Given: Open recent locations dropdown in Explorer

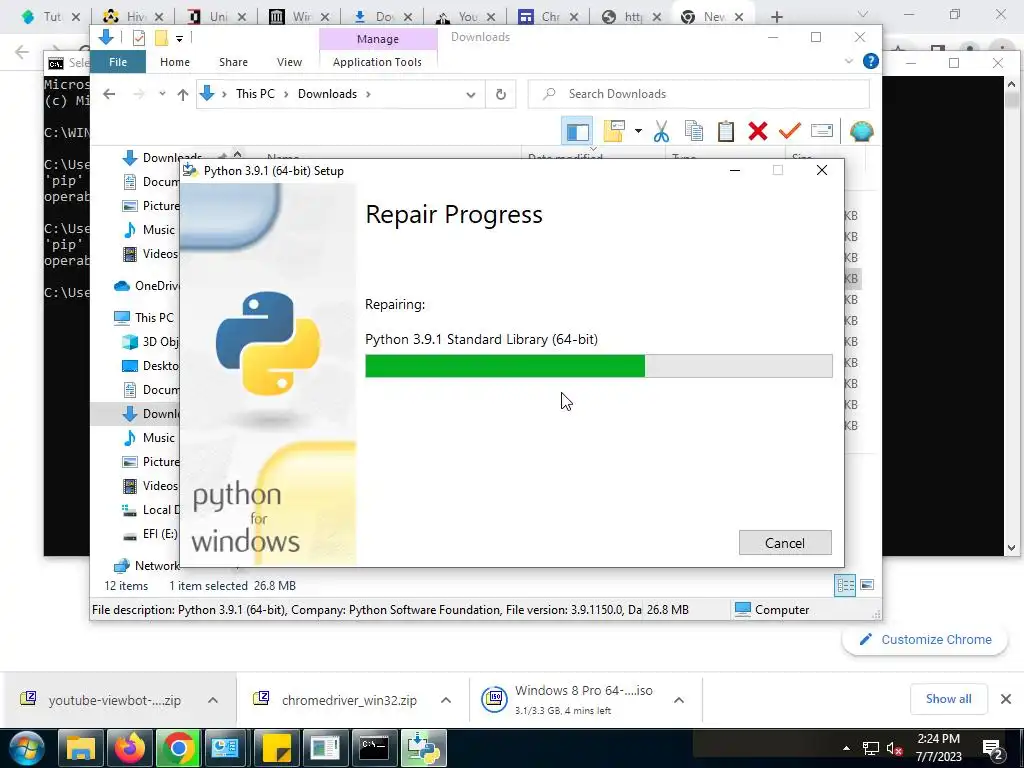Looking at the screenshot, I should click(x=162, y=94).
